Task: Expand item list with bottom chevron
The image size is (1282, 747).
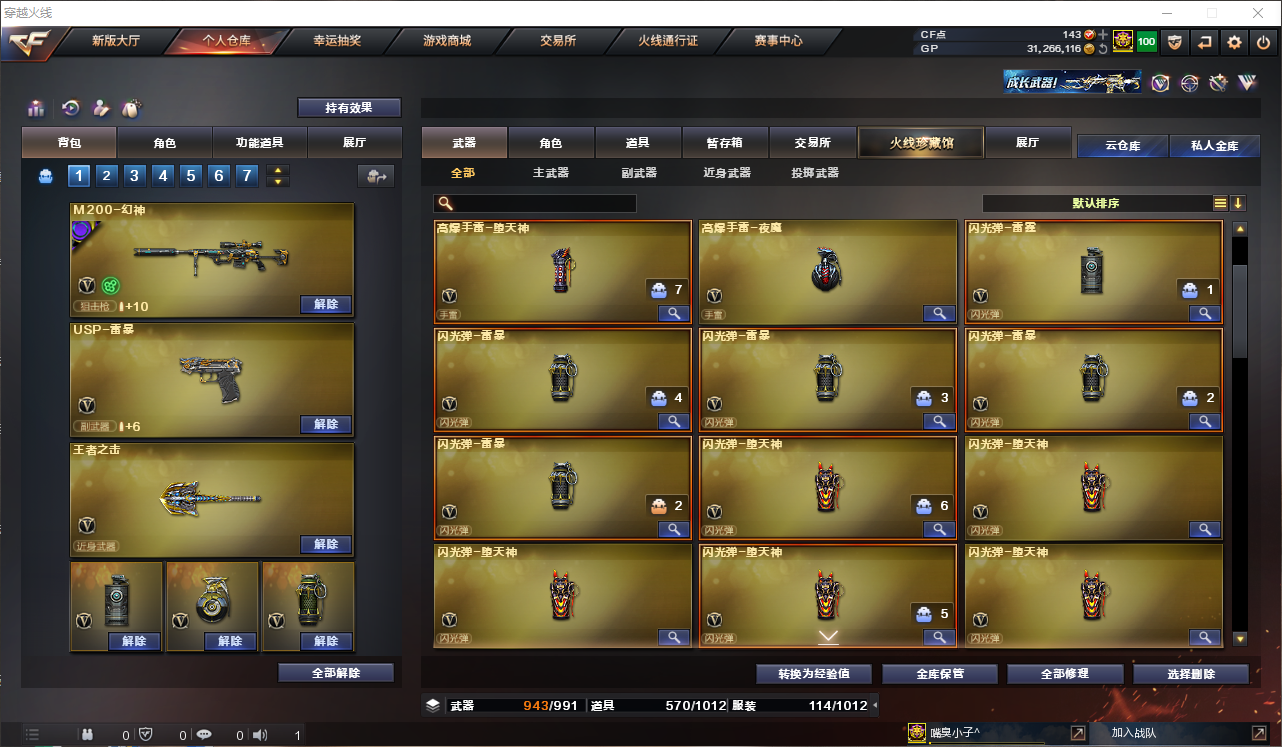Action: [828, 636]
